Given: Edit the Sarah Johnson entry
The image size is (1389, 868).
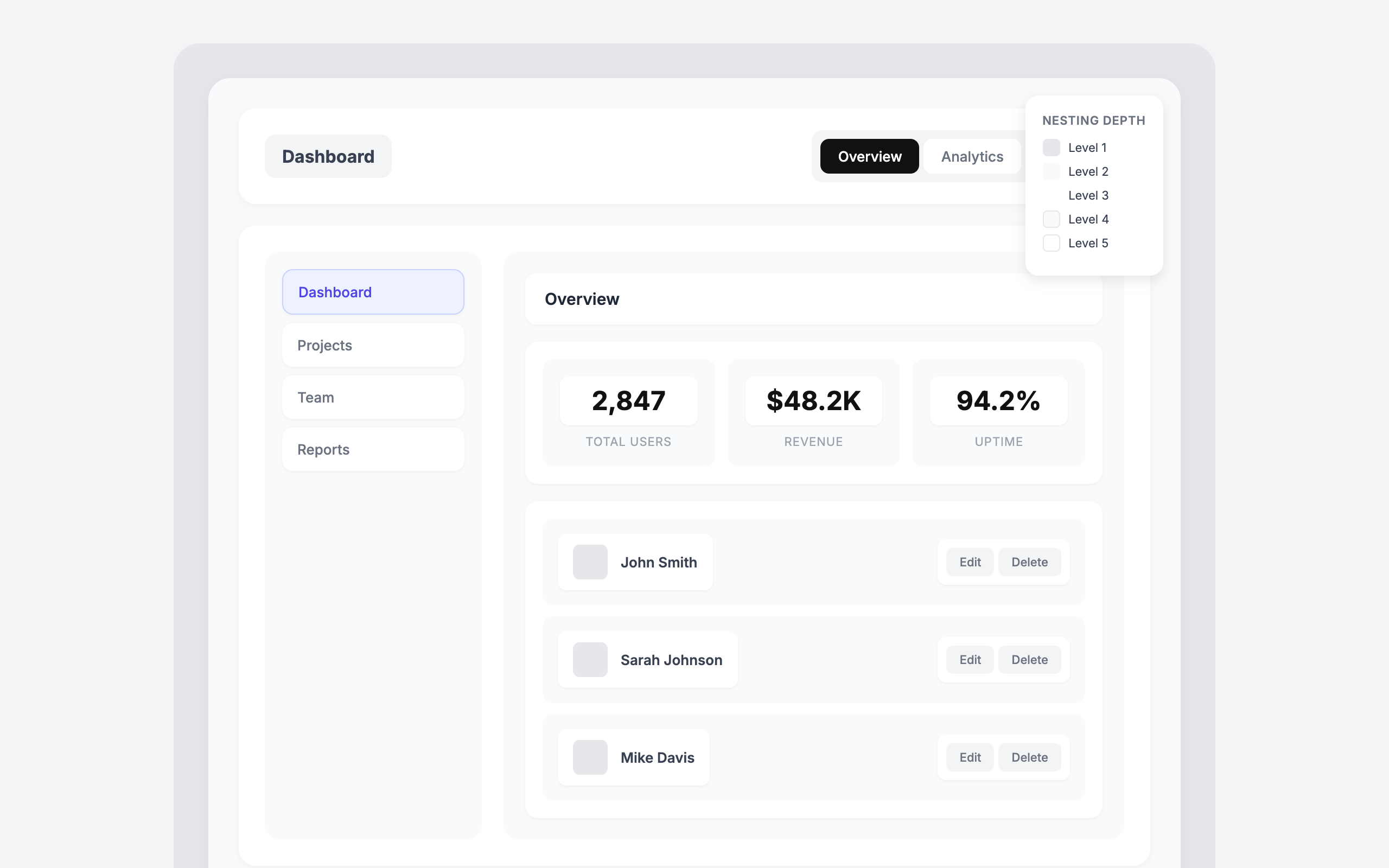Looking at the screenshot, I should click(970, 660).
